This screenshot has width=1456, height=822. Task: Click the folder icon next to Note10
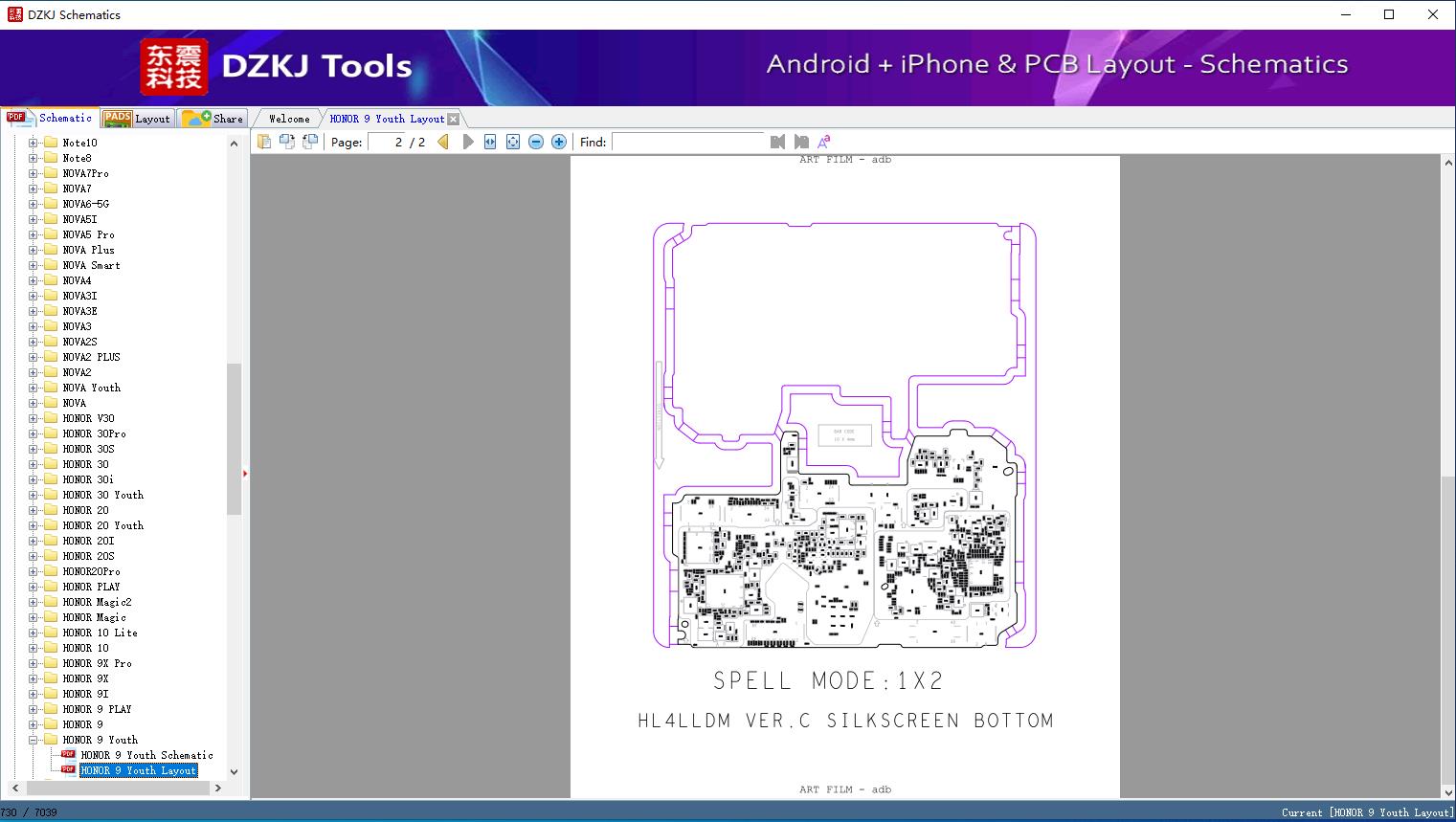pyautogui.click(x=51, y=143)
